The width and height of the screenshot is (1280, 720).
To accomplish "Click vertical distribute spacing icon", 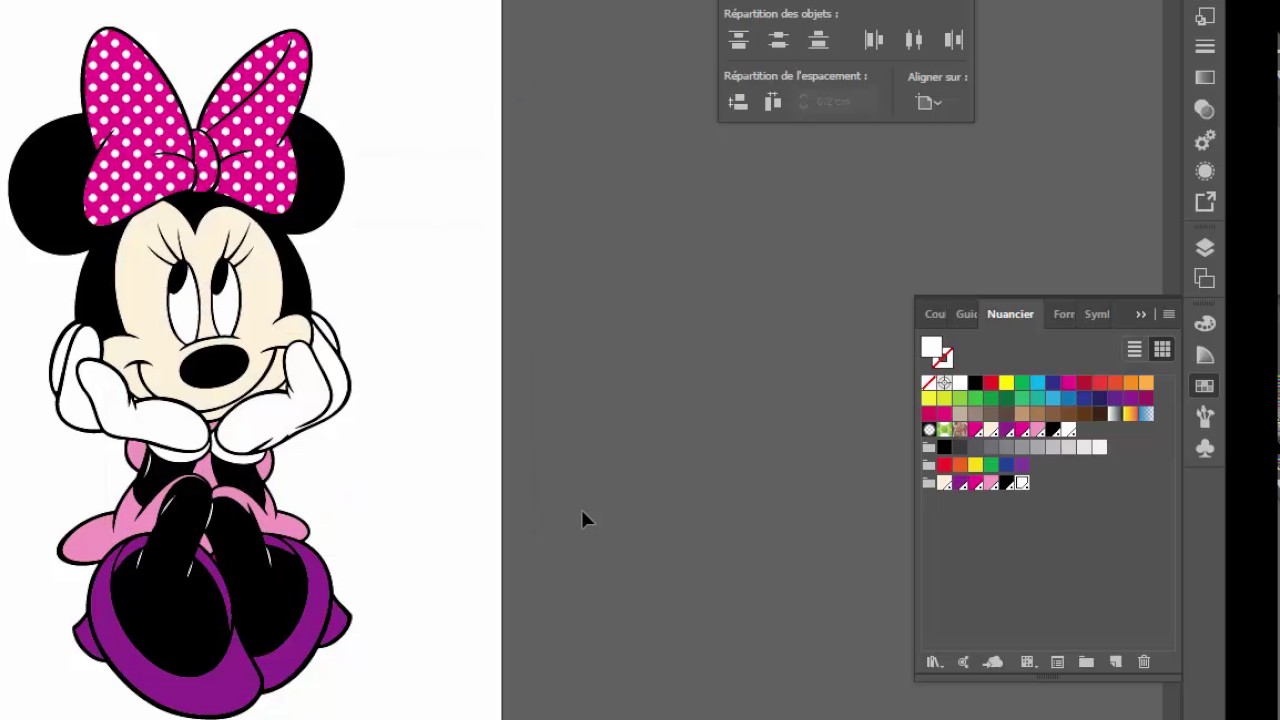I will point(738,102).
